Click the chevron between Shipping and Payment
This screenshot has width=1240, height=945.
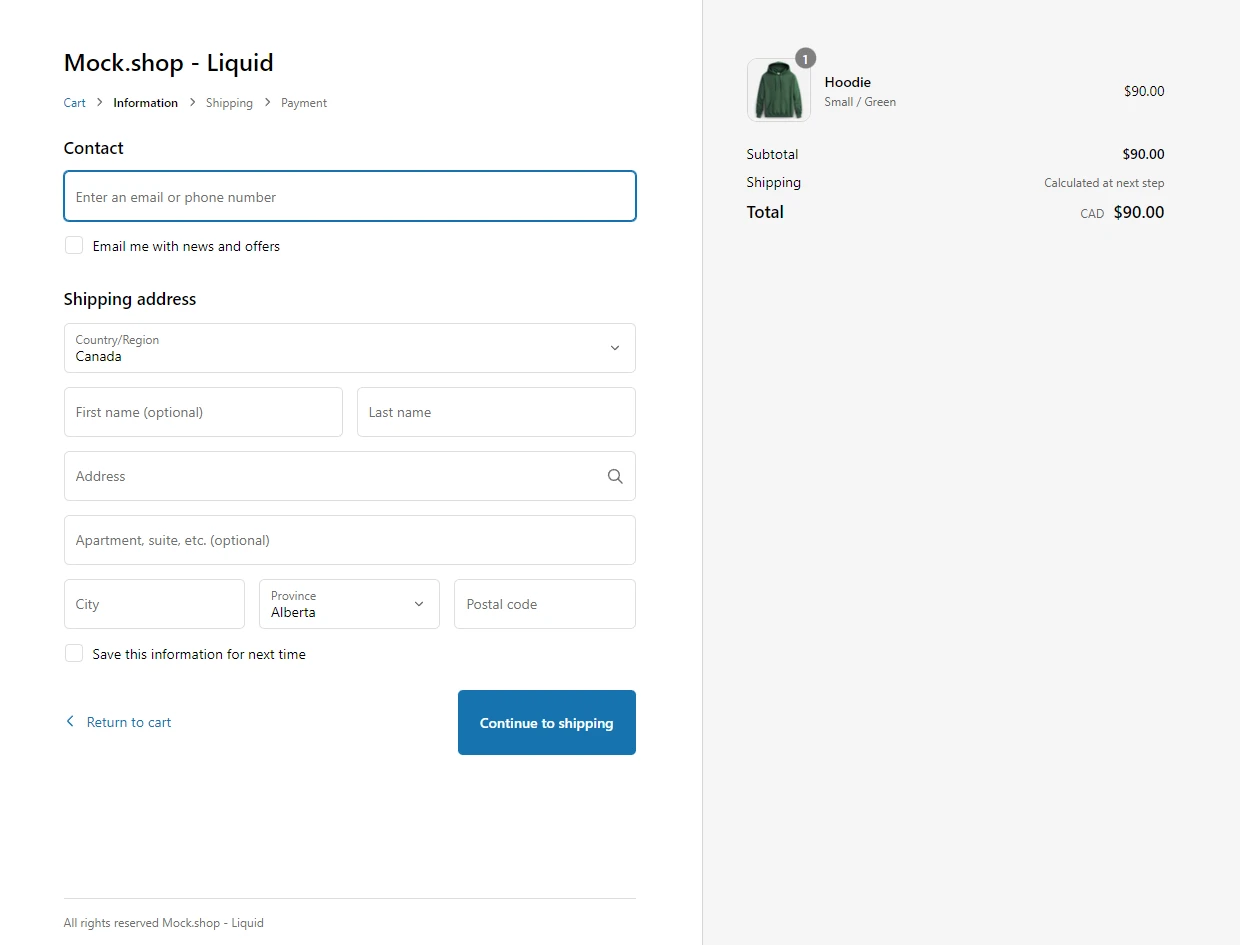266,102
